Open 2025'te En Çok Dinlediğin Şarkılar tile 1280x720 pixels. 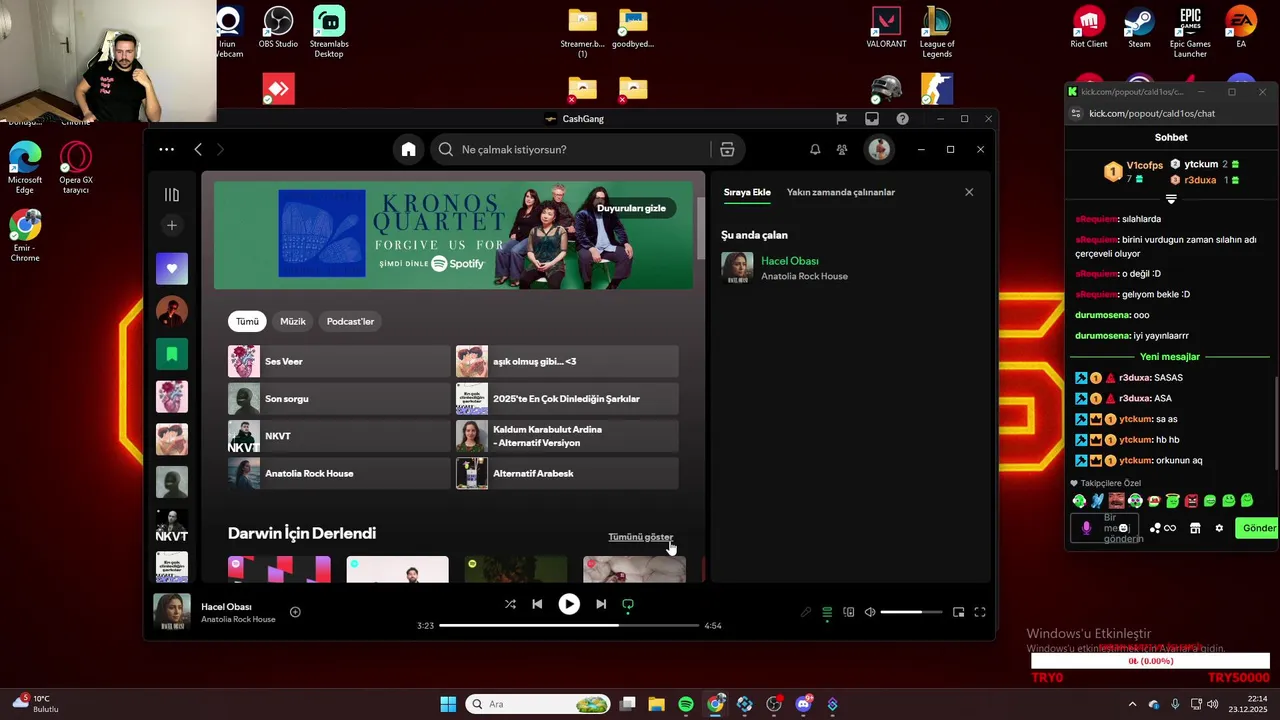pos(567,399)
